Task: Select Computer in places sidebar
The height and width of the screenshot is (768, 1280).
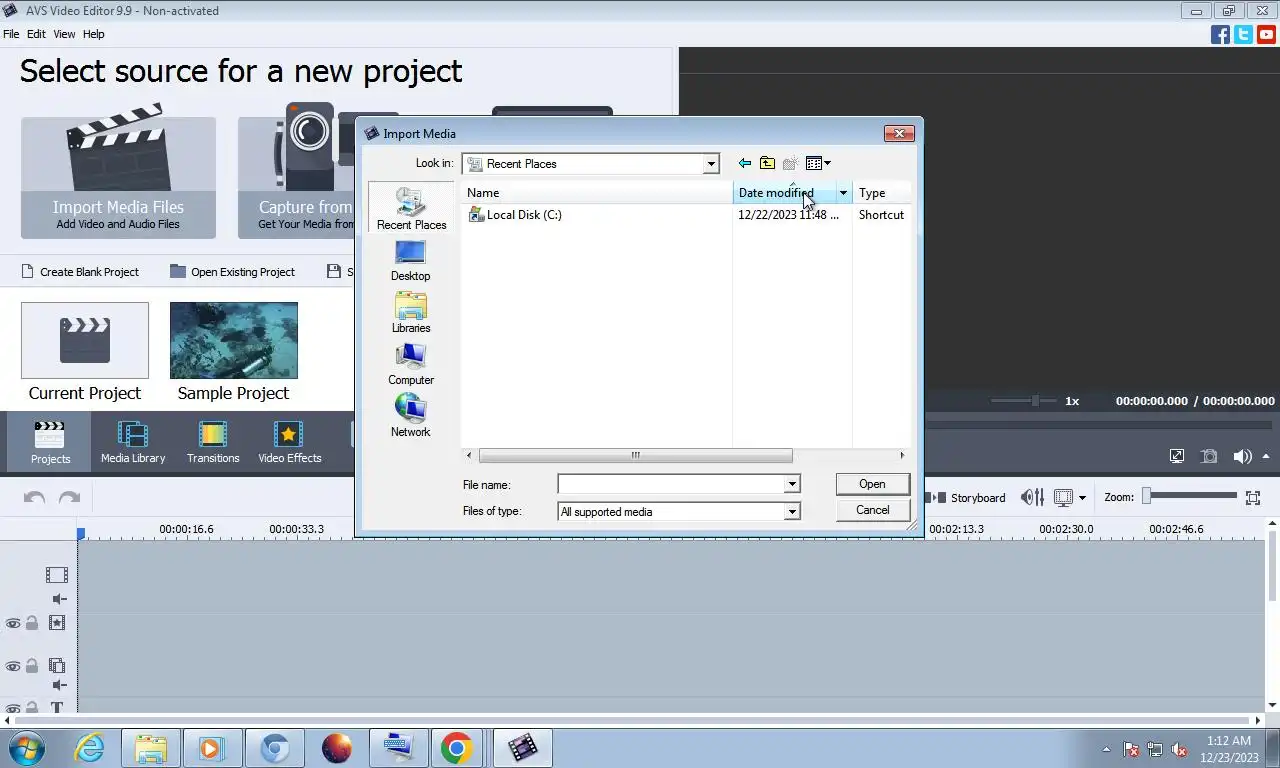Action: [x=411, y=364]
